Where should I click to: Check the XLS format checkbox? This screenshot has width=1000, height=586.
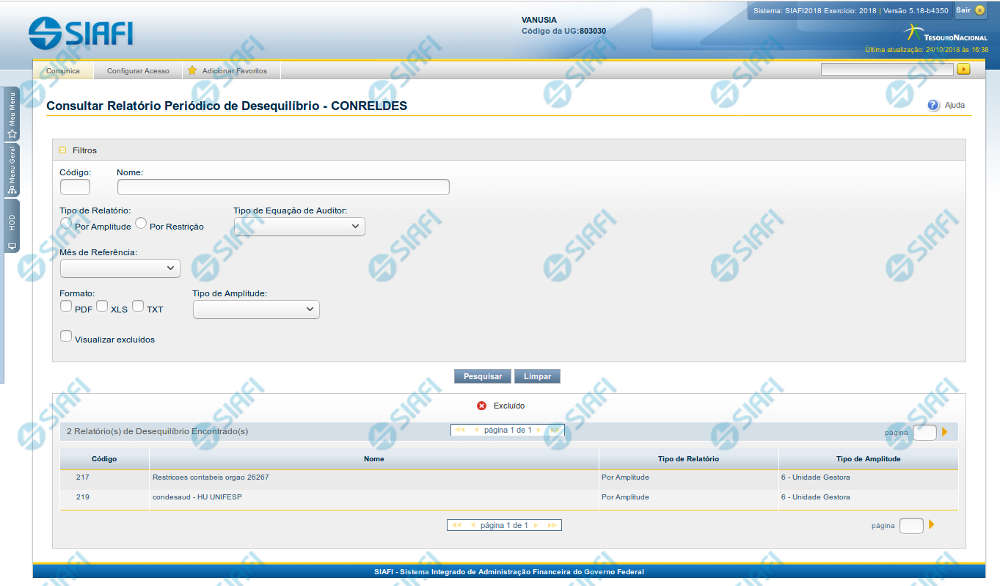(x=102, y=307)
